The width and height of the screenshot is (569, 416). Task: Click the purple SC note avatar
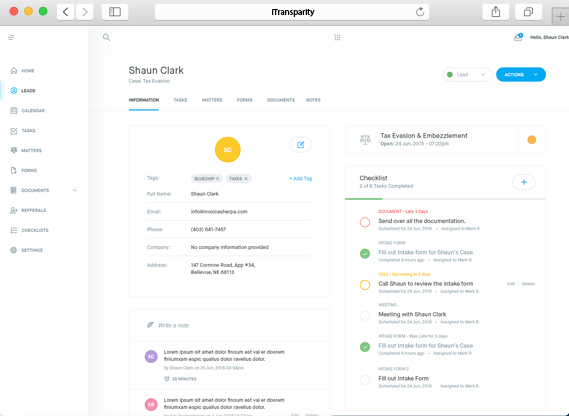tap(151, 356)
